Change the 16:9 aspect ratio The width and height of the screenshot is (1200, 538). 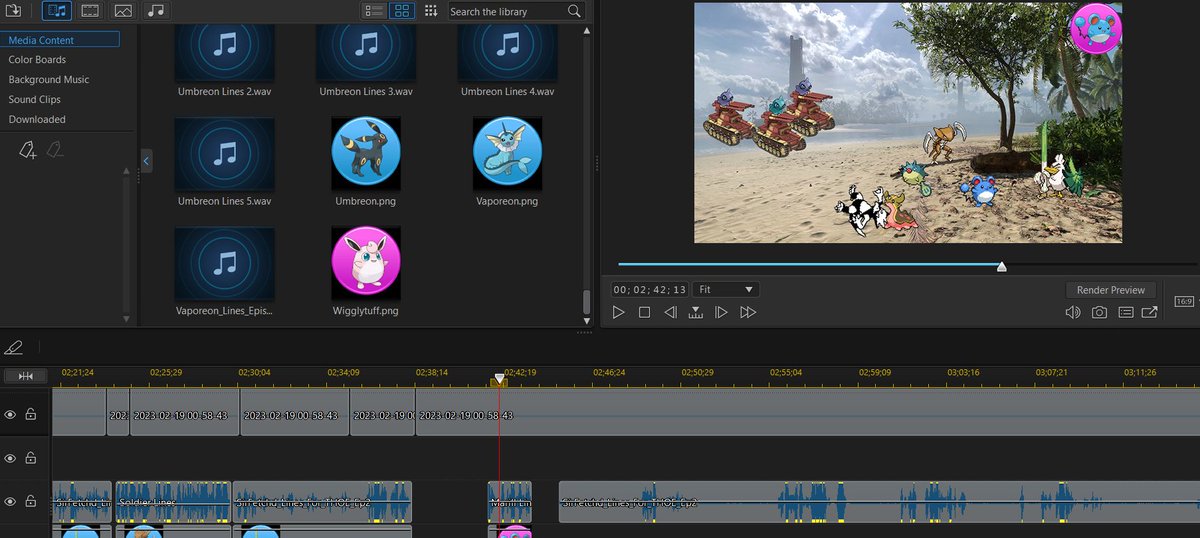[x=1183, y=301]
